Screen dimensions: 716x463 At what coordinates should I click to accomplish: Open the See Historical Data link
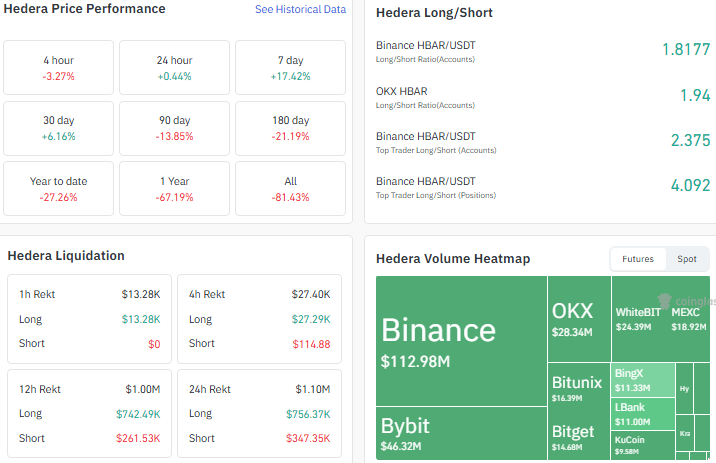[x=300, y=9]
